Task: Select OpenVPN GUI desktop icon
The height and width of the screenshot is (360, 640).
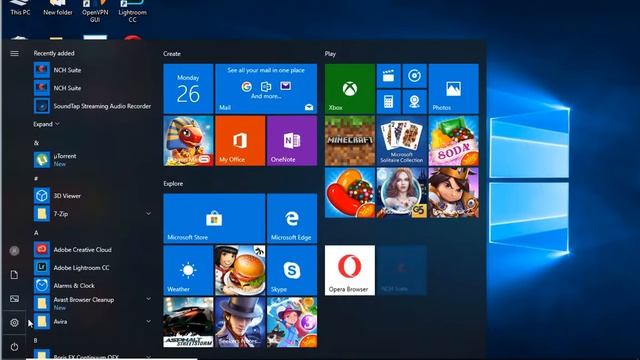Action: pos(95,11)
